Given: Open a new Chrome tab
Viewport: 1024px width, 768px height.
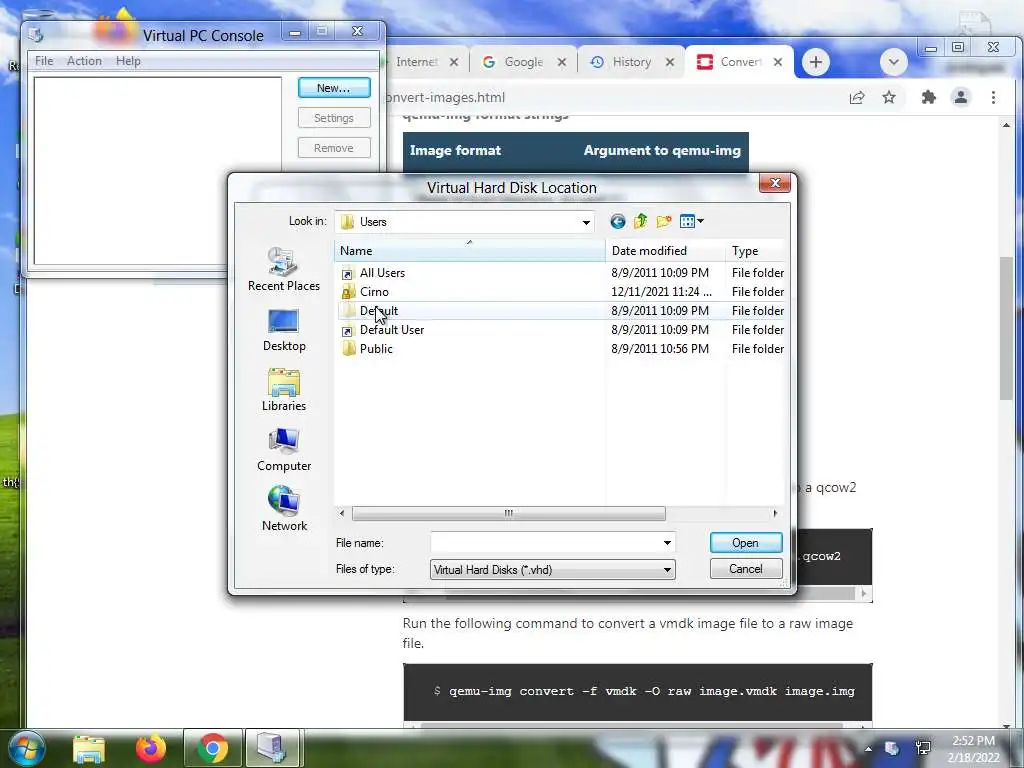Looking at the screenshot, I should coord(816,62).
